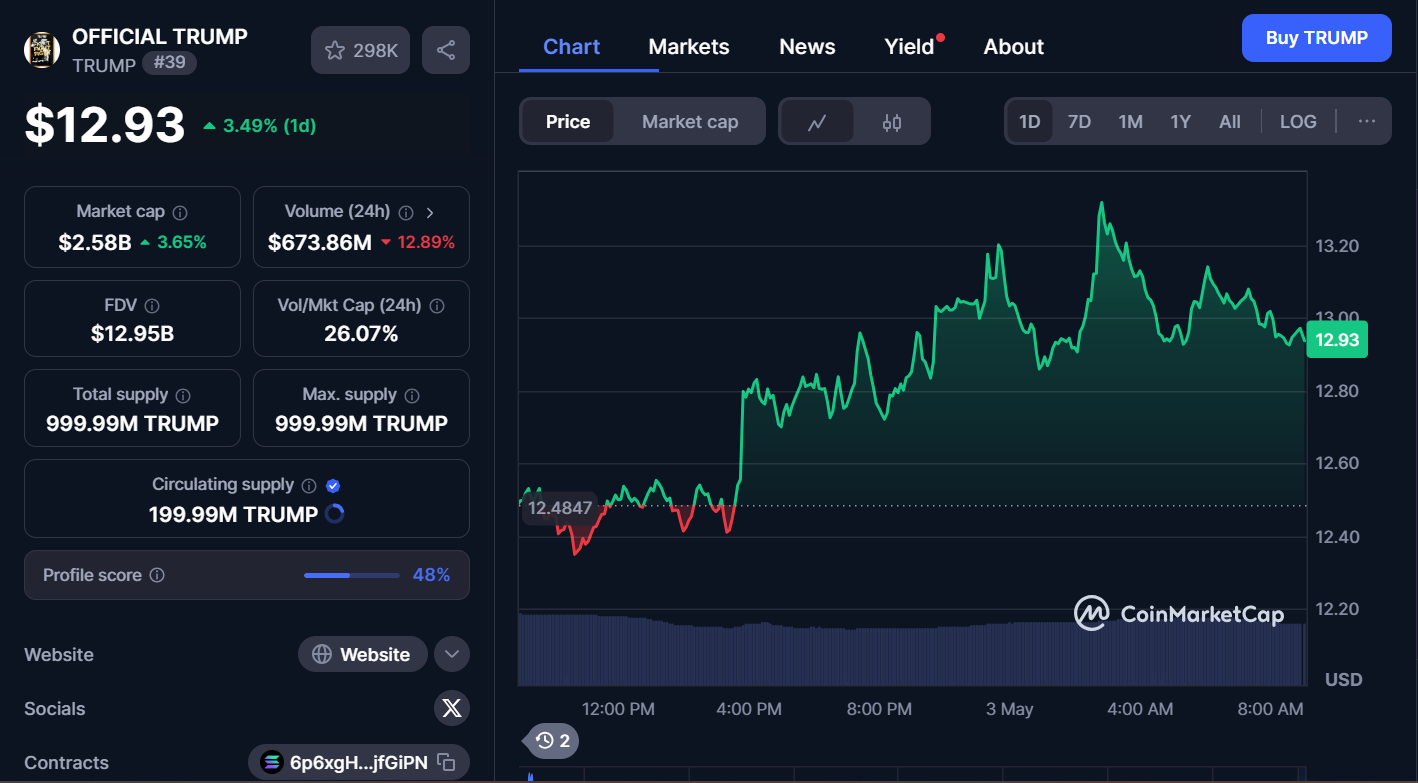This screenshot has height=783, width=1418.
Task: Show Profile score info icon
Action: click(157, 575)
